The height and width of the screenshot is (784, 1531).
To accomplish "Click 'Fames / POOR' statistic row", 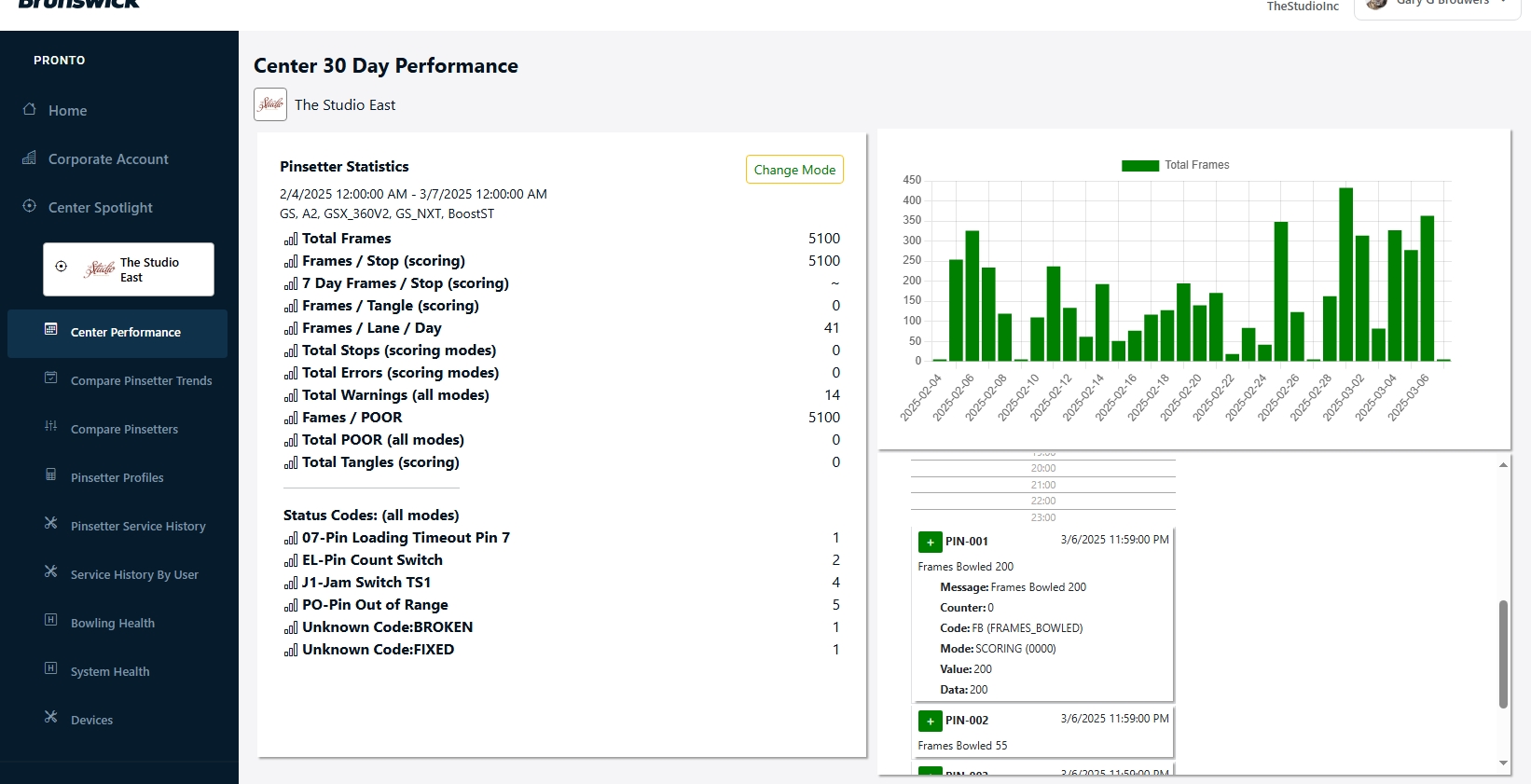I will [561, 418].
